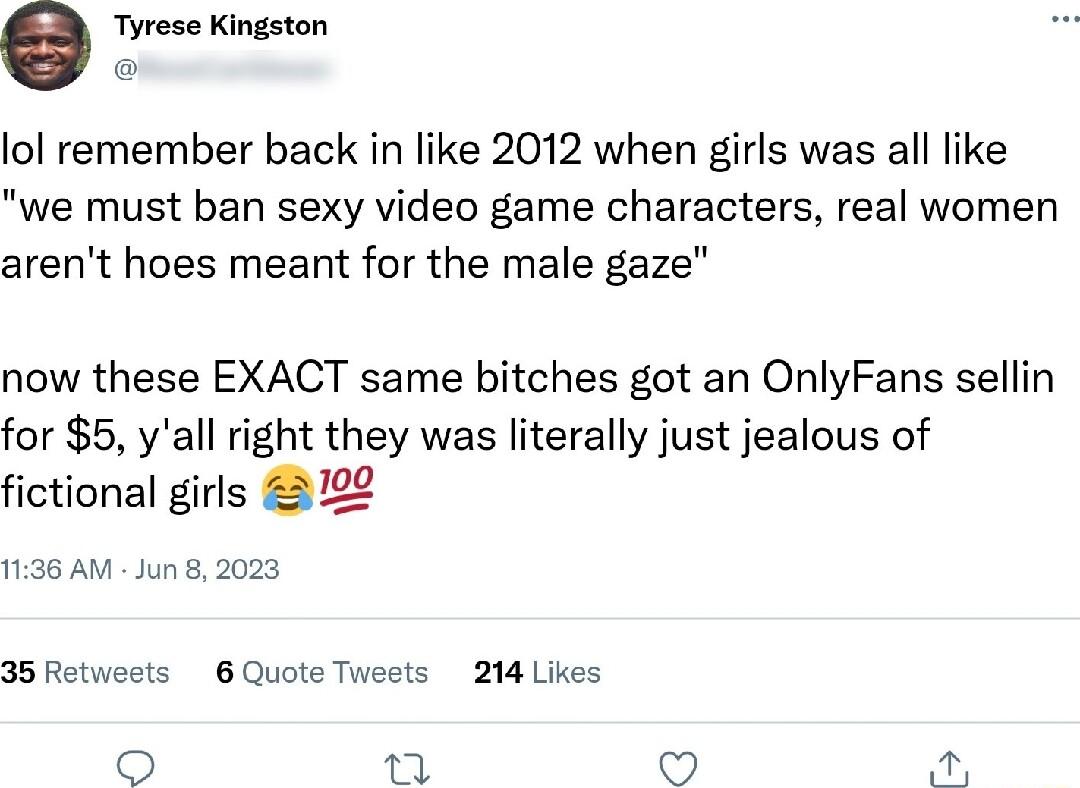Toggle the like state on the tweet

pyautogui.click(x=678, y=768)
